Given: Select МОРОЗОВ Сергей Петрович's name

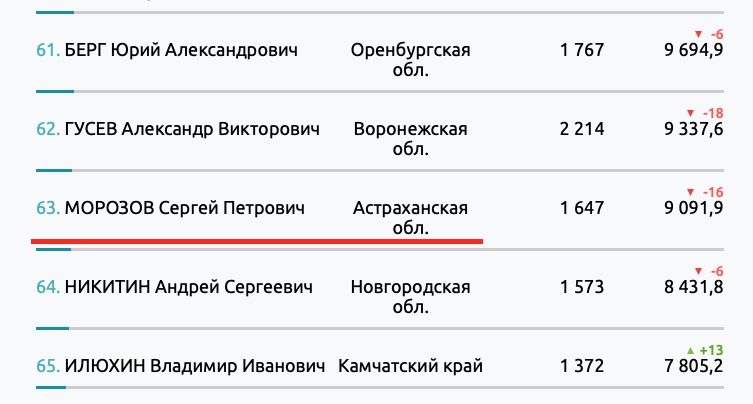Looking at the screenshot, I should click(185, 208).
